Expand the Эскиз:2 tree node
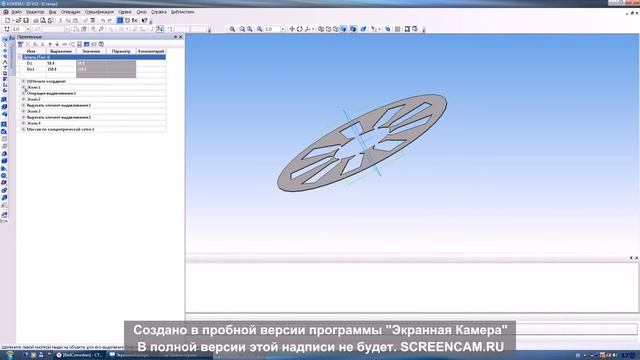The height and width of the screenshot is (360, 640). tap(24, 99)
